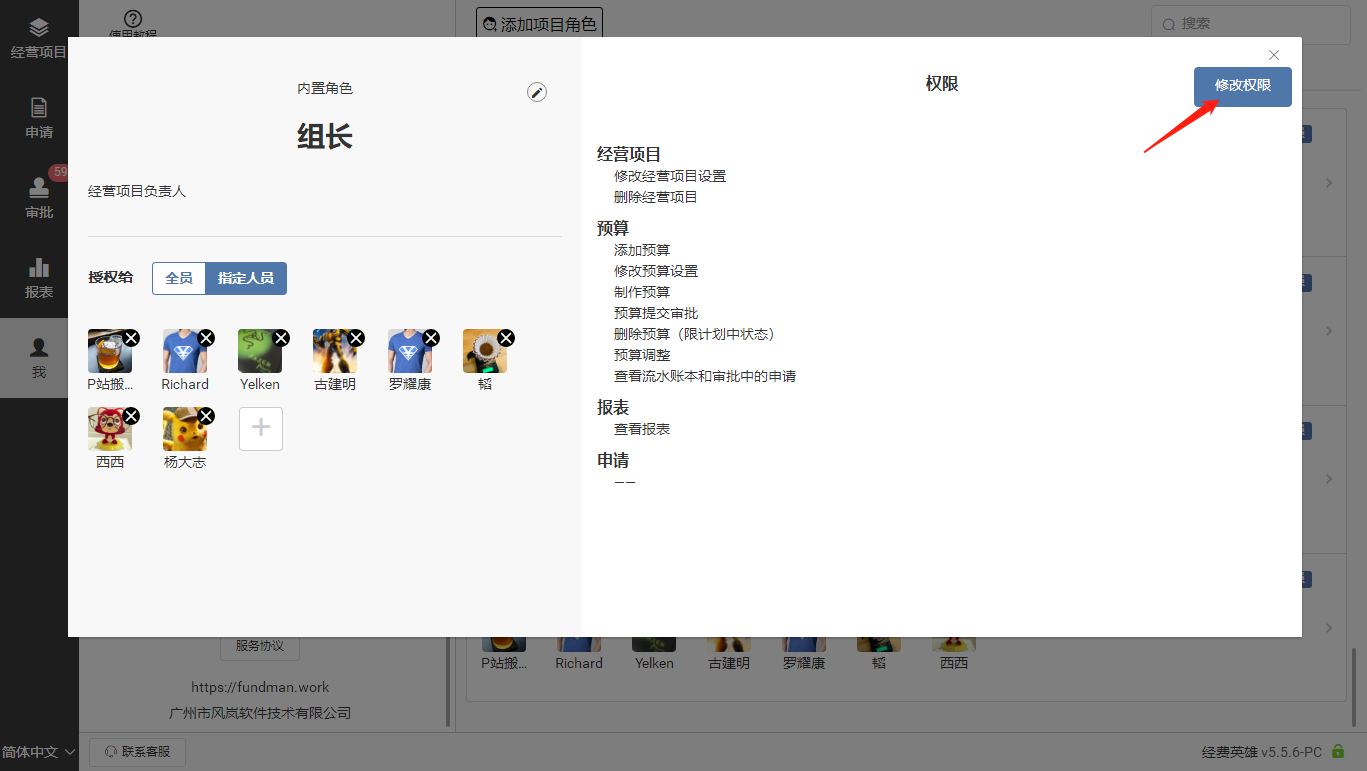
Task: Click the pencil edit icon beside 内置角色
Action: (x=537, y=93)
